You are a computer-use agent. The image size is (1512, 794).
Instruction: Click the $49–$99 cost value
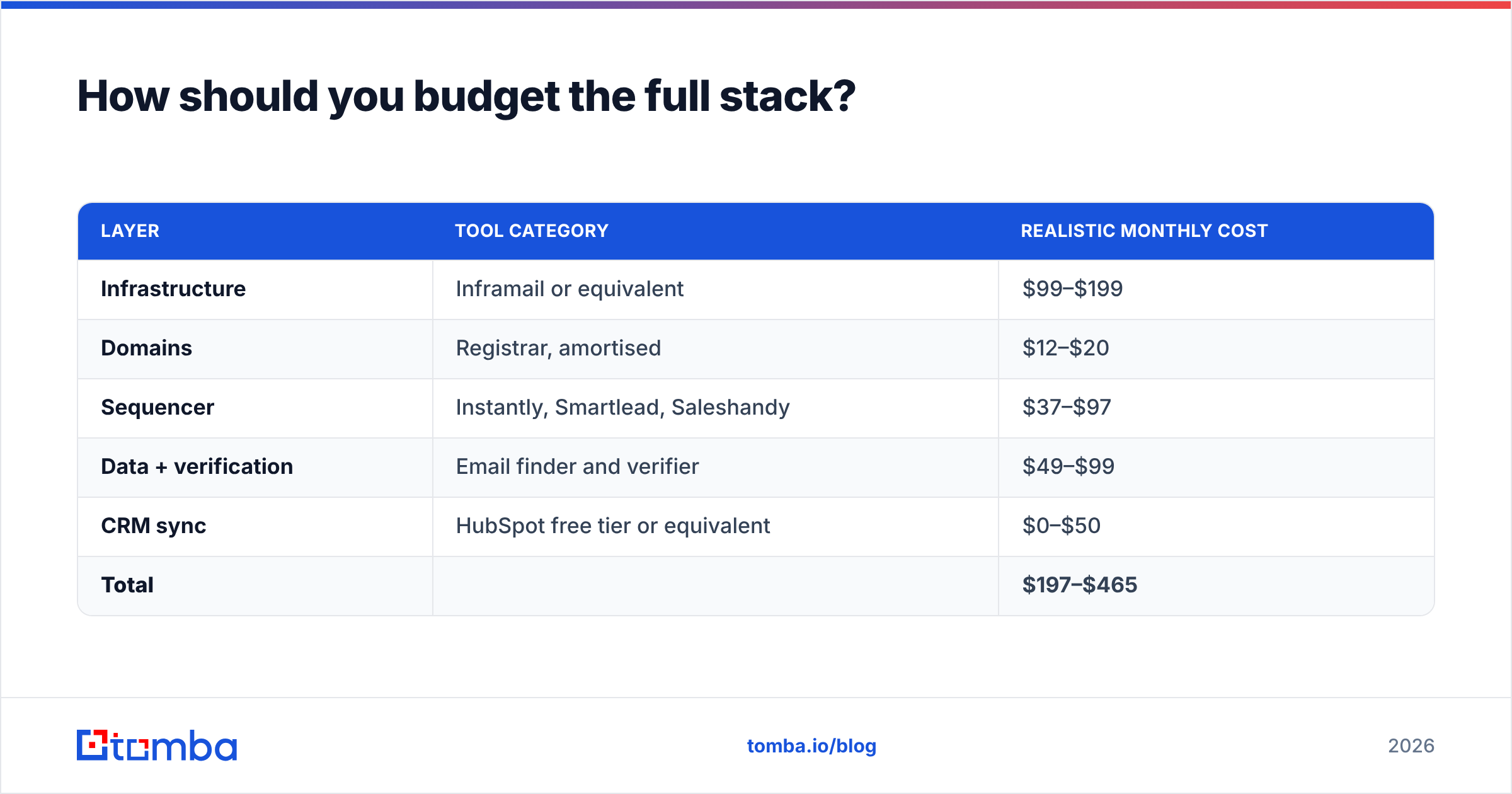[1068, 466]
